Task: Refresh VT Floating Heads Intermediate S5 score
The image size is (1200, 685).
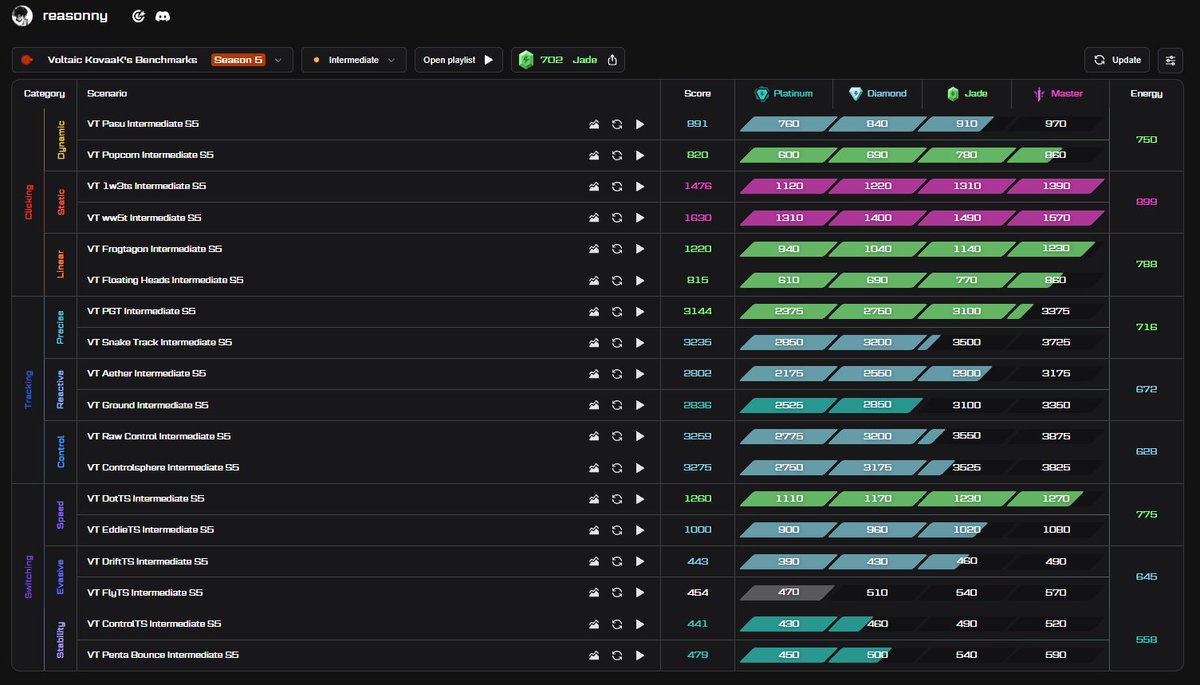Action: point(617,280)
